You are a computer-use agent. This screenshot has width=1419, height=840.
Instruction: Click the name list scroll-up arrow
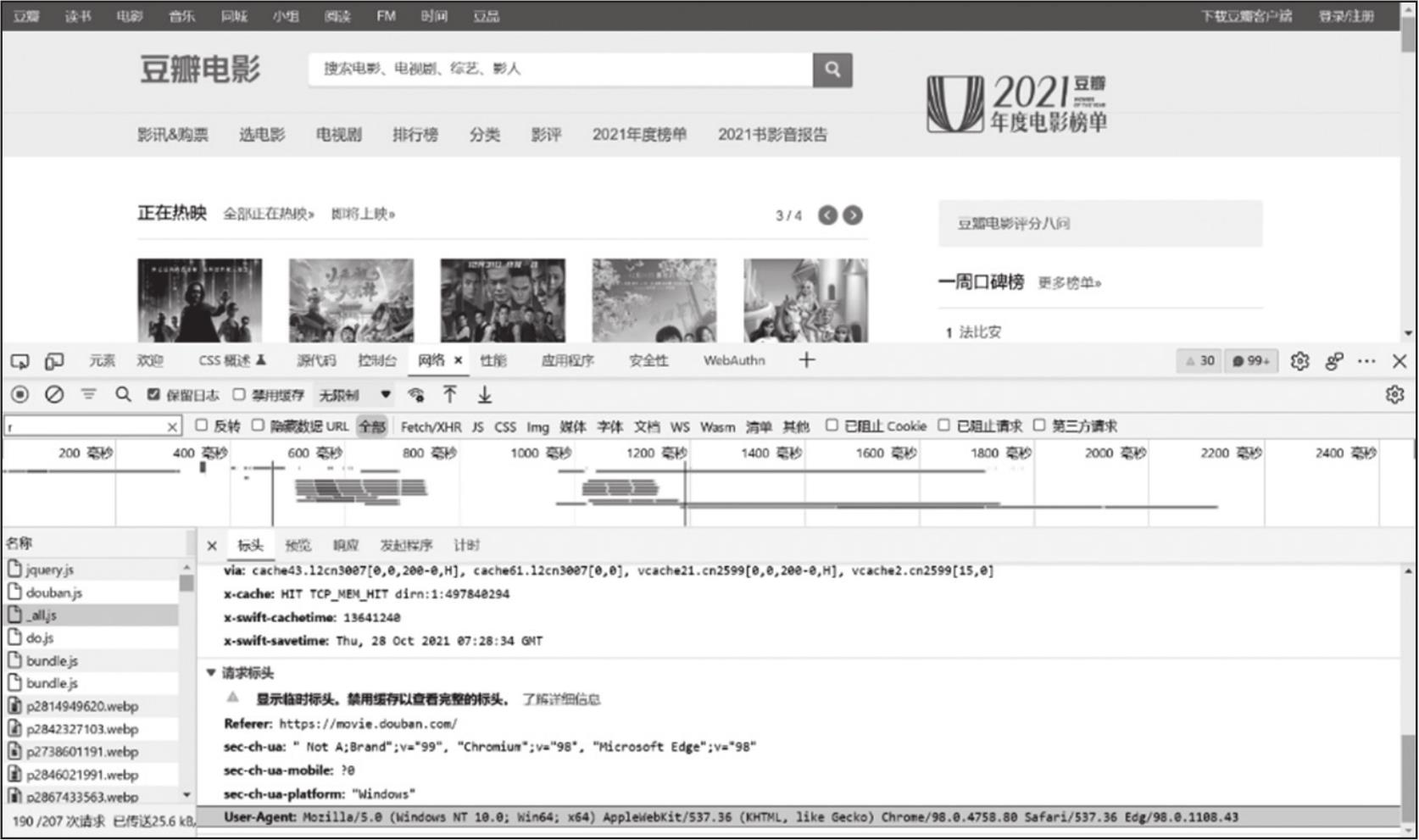pos(186,566)
